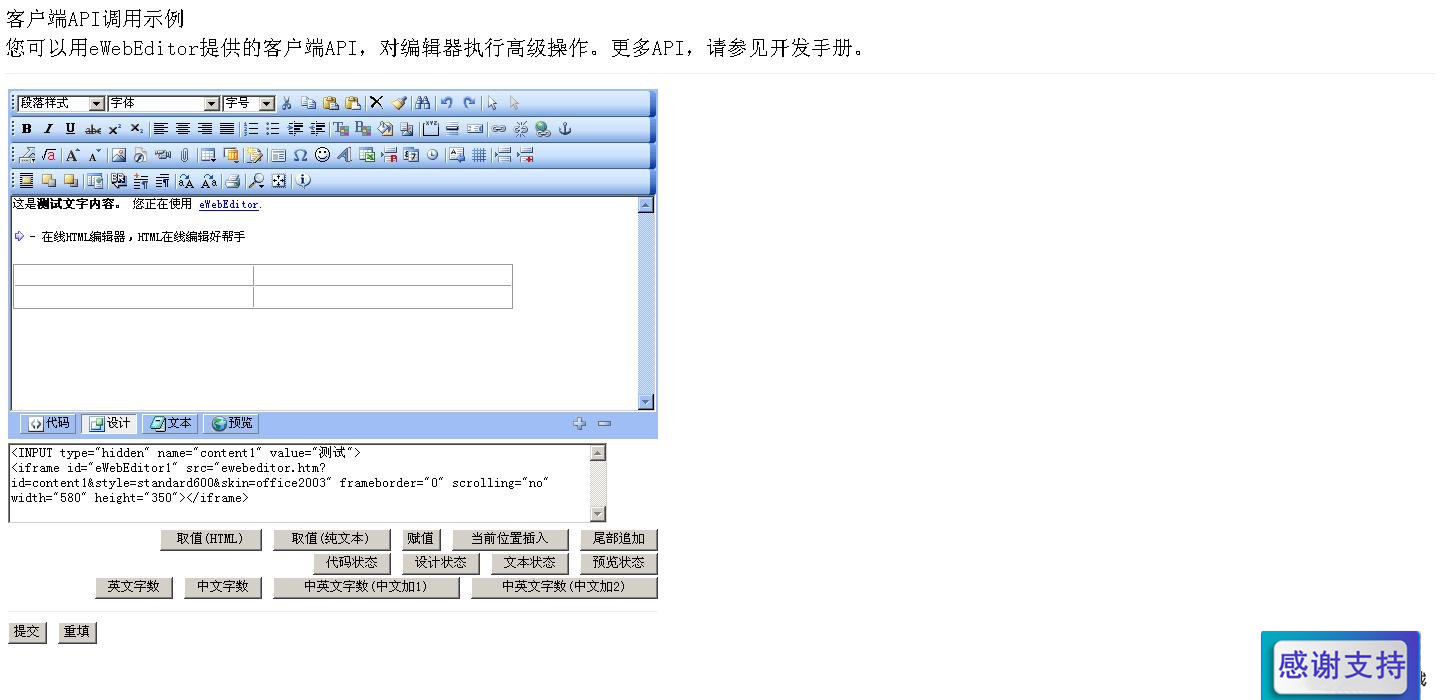Click the 设计状态 button
1440x700 pixels.
click(441, 563)
